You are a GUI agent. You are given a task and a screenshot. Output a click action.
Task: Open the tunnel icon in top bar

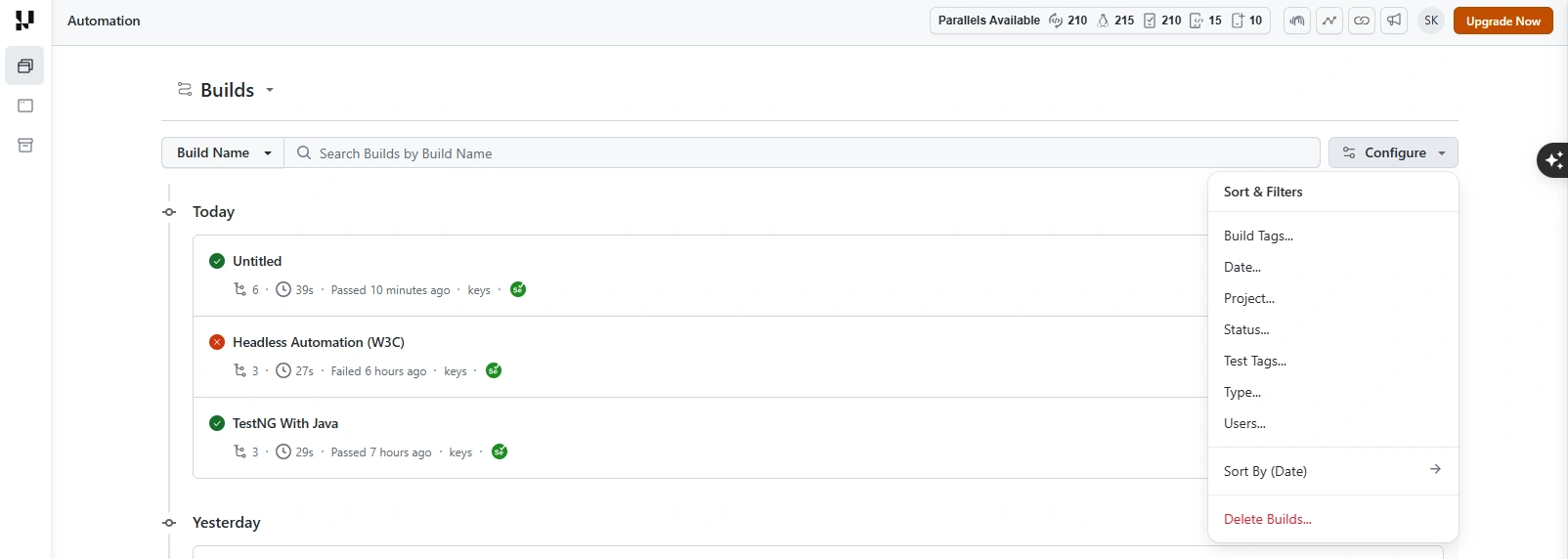[x=1297, y=21]
